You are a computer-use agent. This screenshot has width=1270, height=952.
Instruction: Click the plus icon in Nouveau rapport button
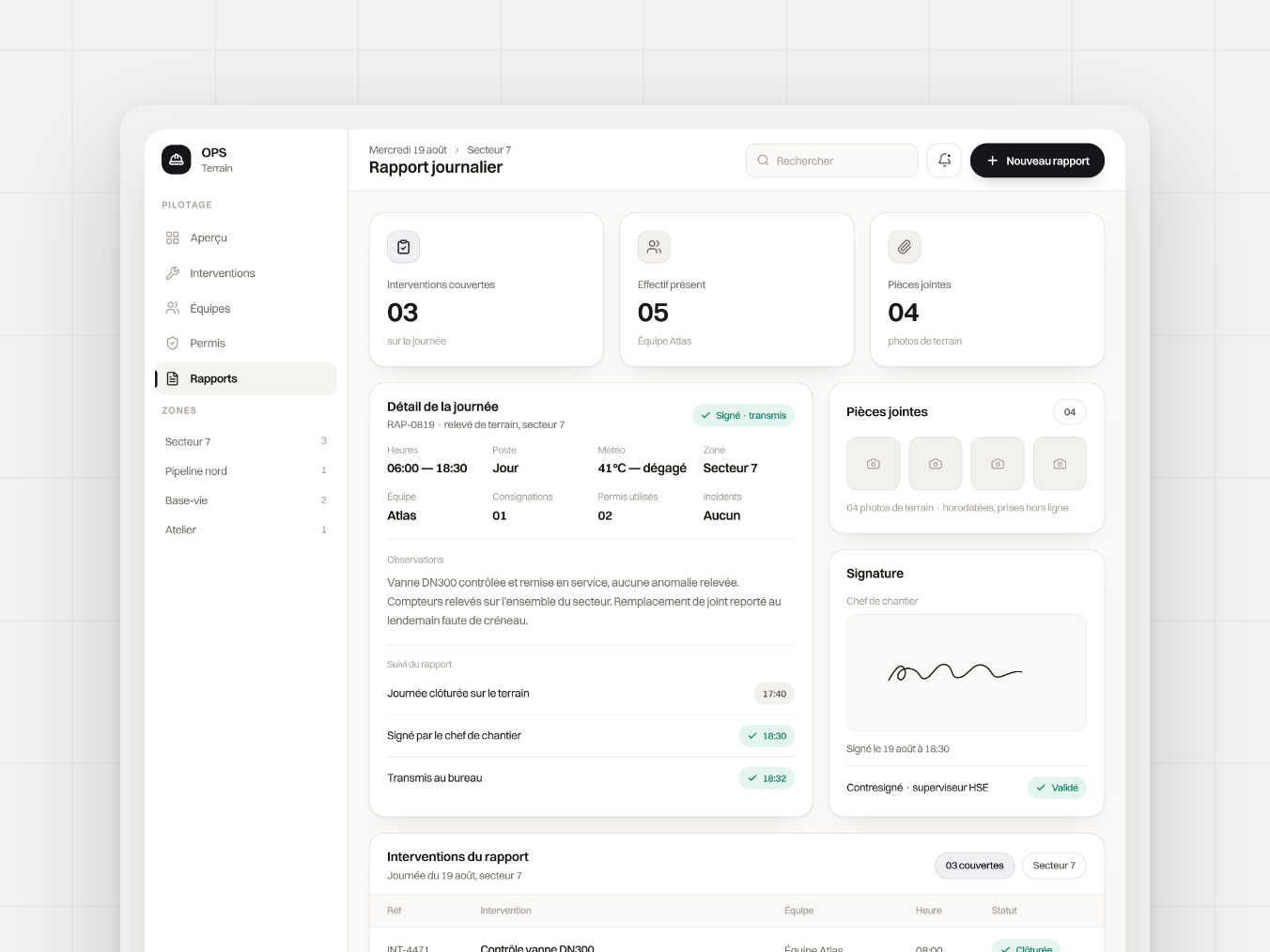pyautogui.click(x=992, y=161)
